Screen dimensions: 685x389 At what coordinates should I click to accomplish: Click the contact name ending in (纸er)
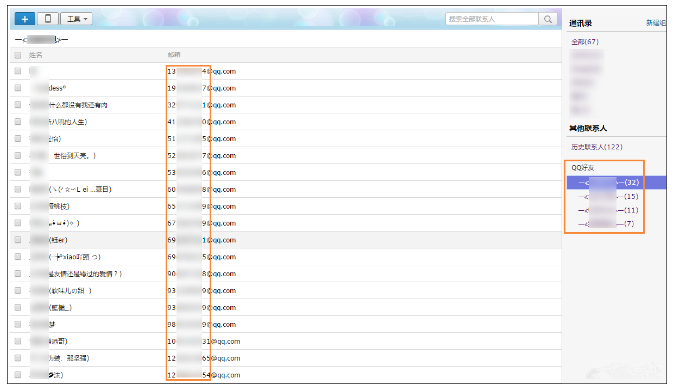(x=48, y=240)
